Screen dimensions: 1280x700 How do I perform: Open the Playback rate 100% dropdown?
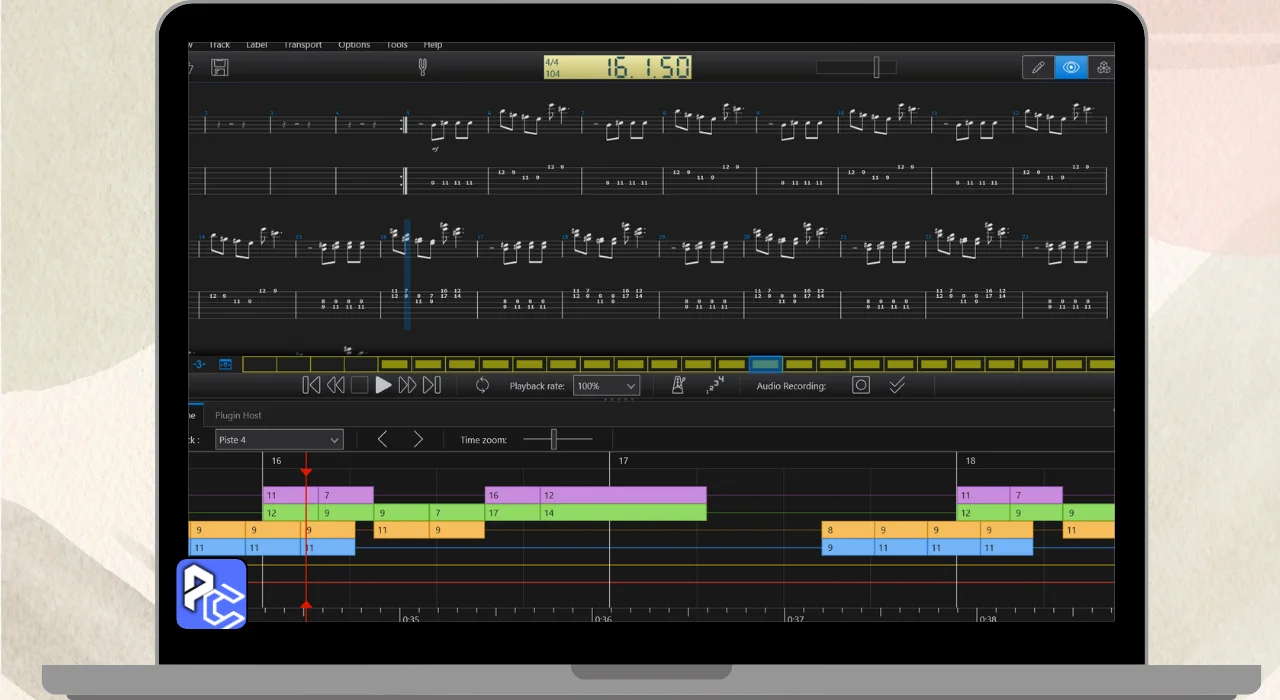(606, 386)
